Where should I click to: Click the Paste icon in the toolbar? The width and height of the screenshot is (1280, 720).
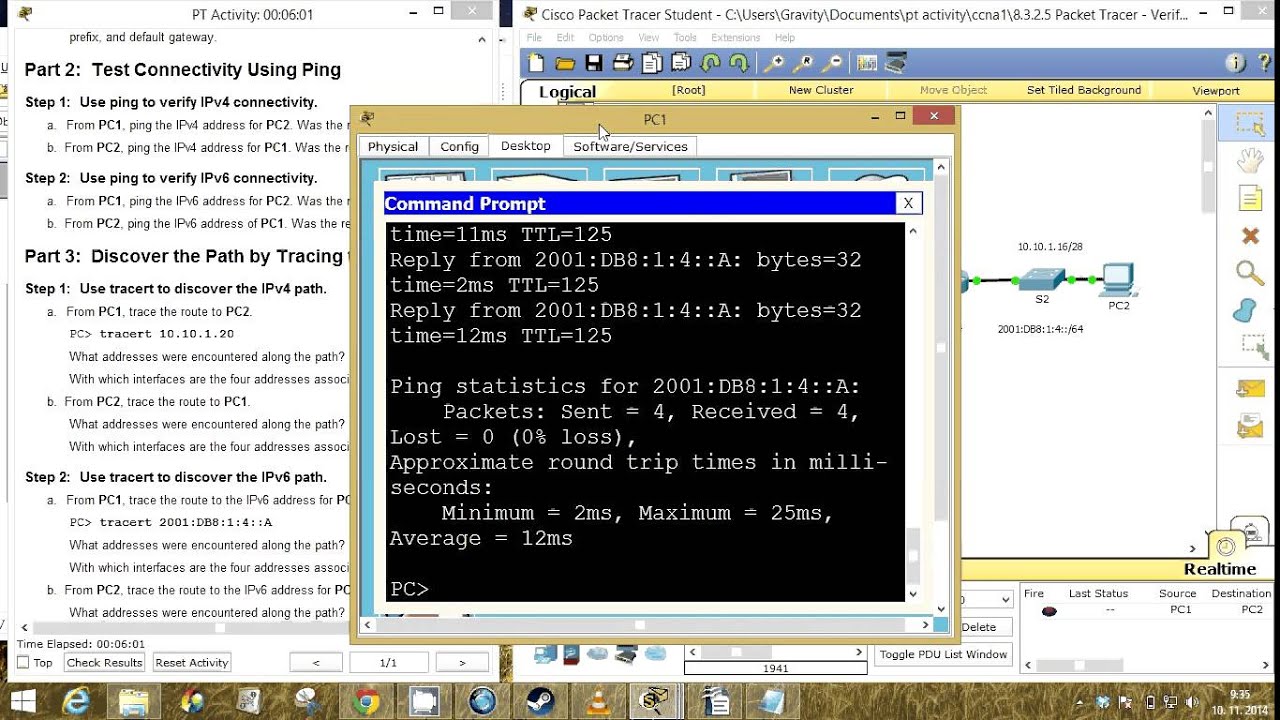tap(681, 63)
